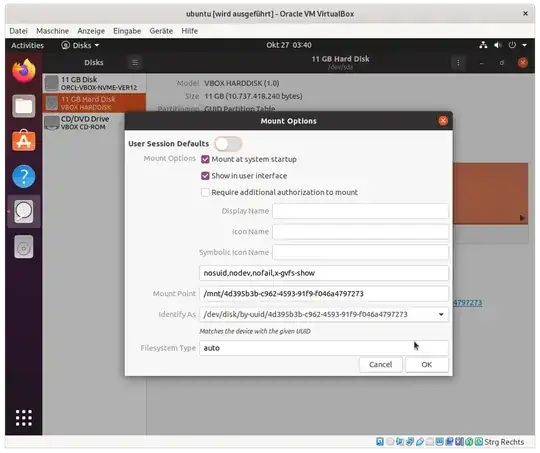Launch Ubuntu Software from the dock
This screenshot has width=540, height=453.
click(x=24, y=141)
